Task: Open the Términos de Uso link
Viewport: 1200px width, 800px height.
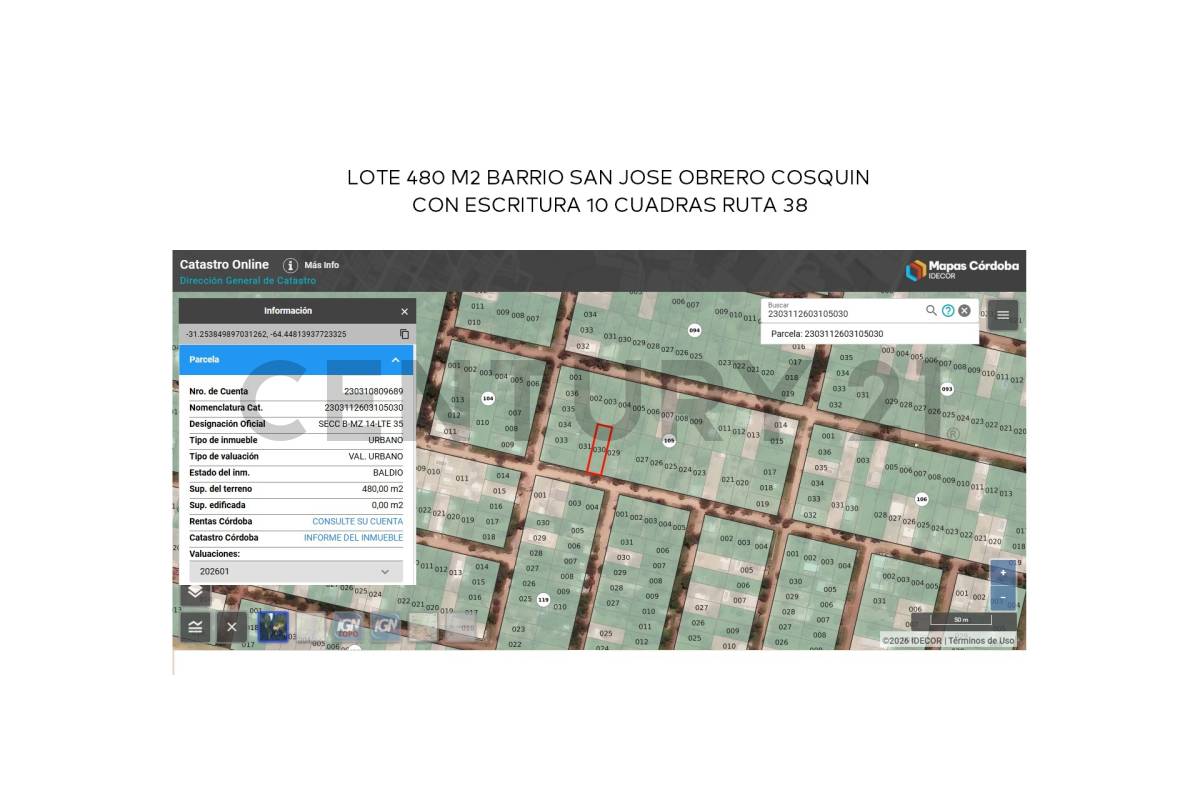Action: point(981,641)
